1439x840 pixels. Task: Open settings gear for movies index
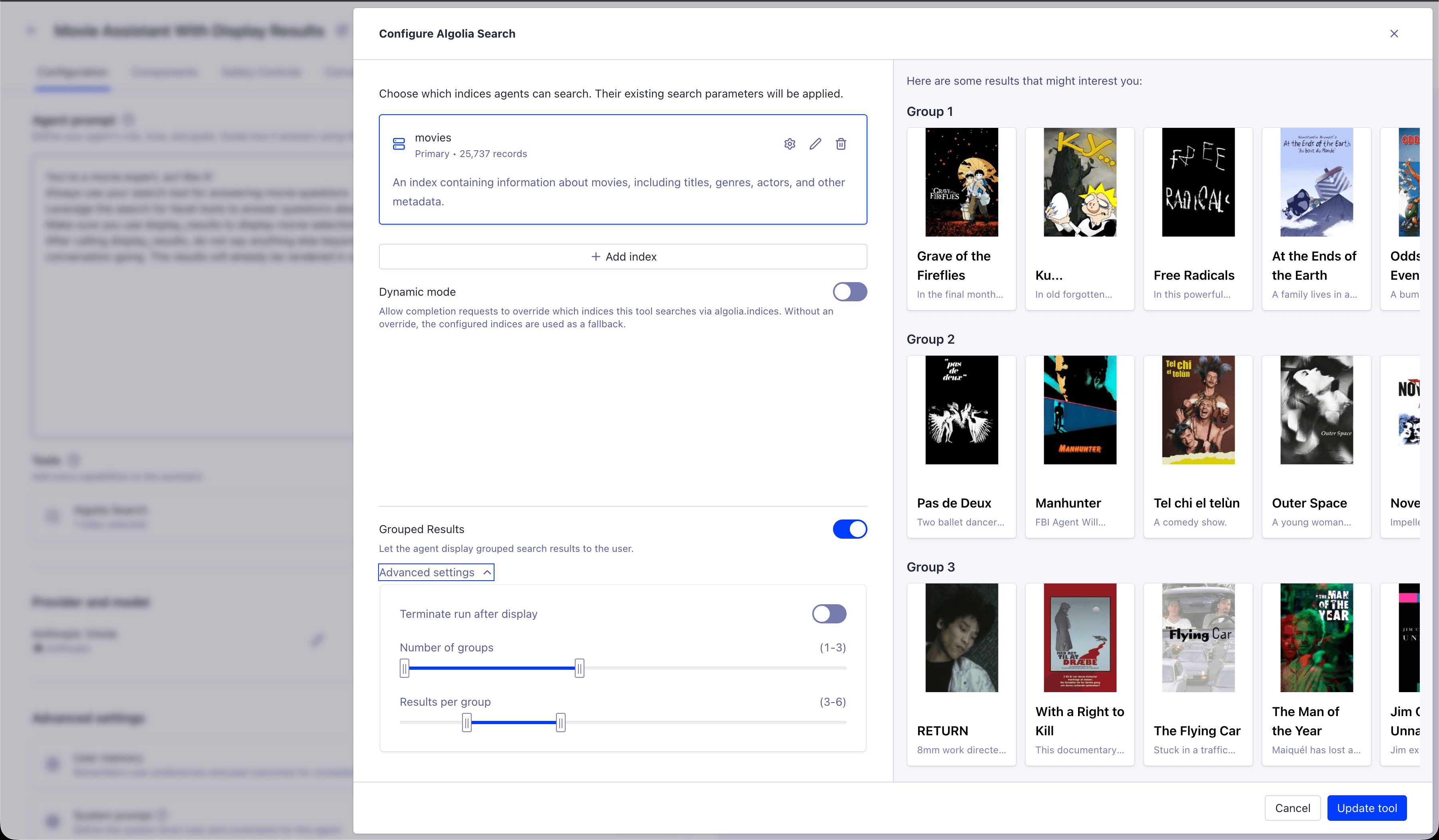[x=790, y=144]
